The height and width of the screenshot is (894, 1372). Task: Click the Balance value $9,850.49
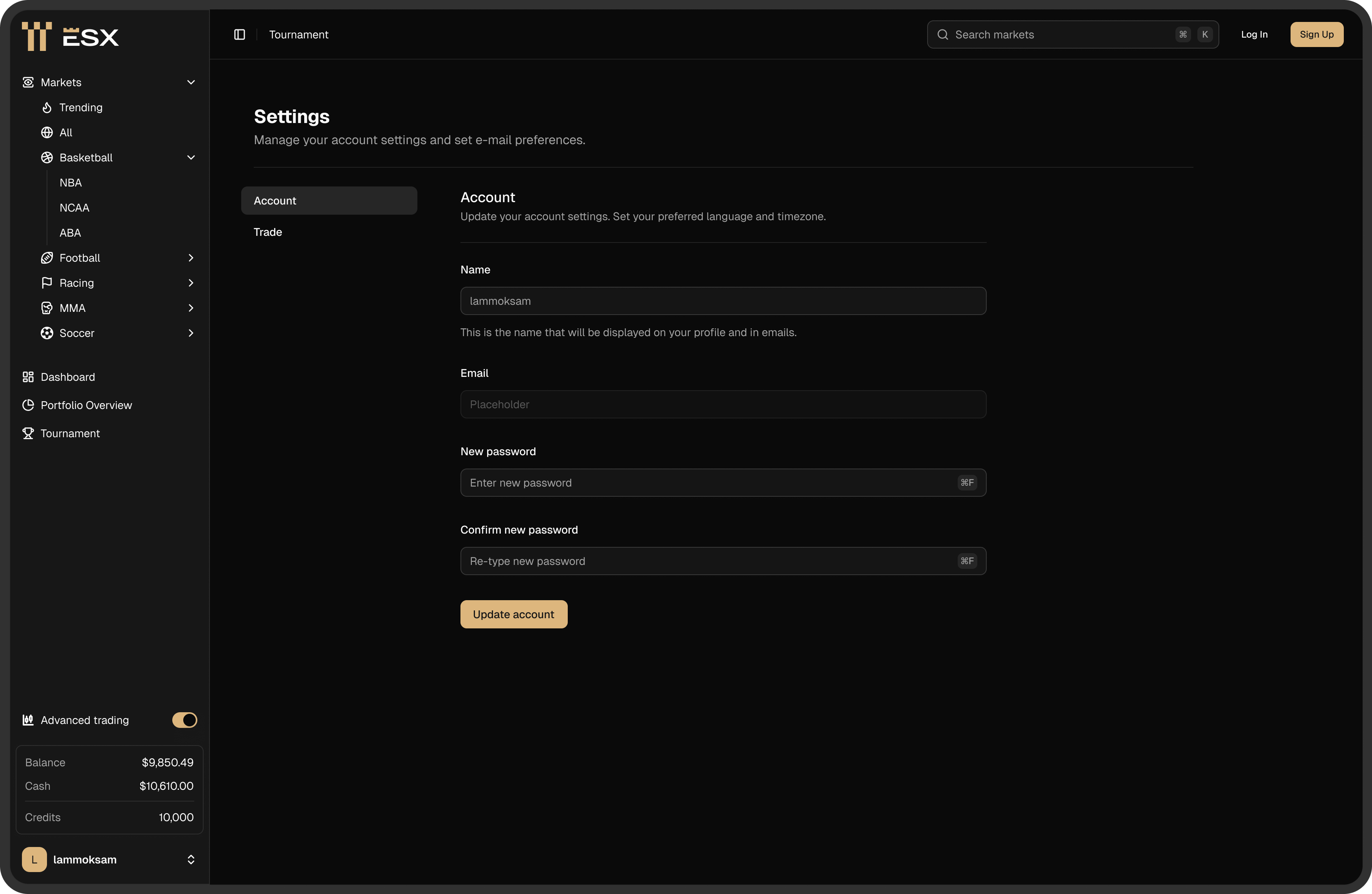(168, 762)
